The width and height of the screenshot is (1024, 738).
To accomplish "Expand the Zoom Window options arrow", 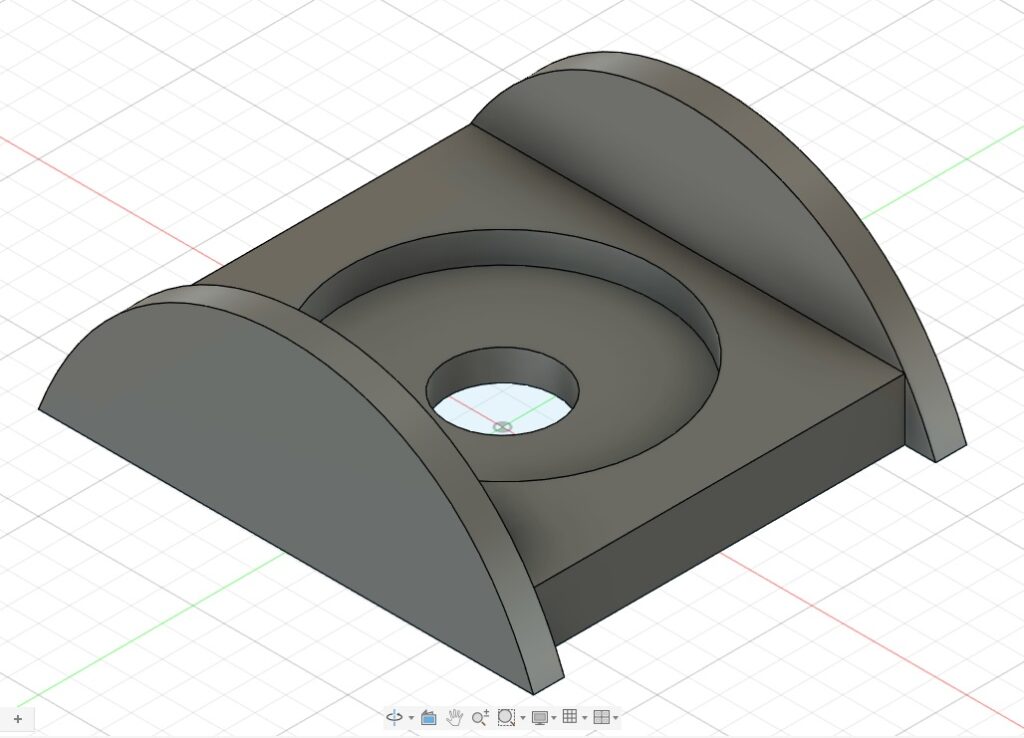I will [x=523, y=718].
